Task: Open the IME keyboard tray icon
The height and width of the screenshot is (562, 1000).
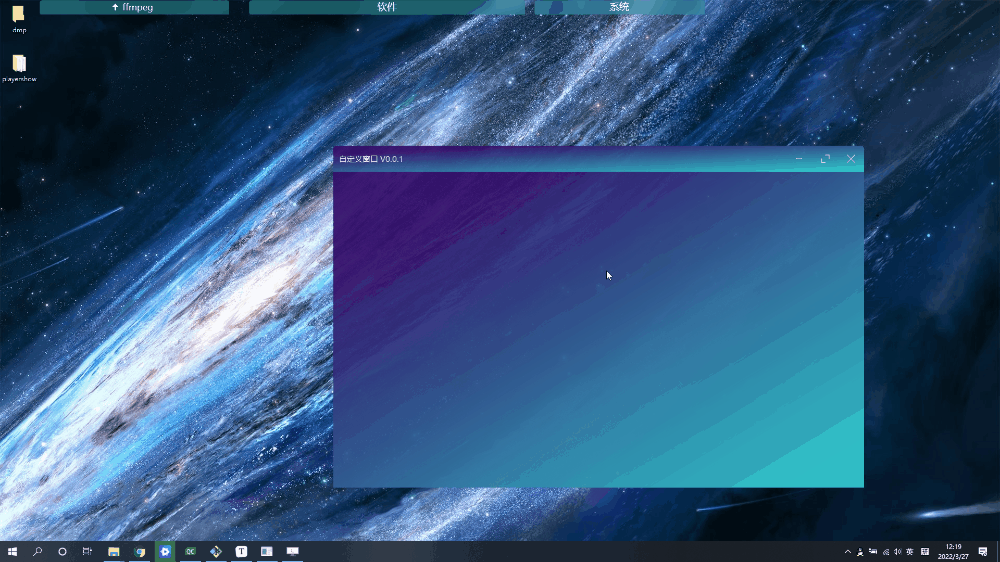Action: point(925,552)
